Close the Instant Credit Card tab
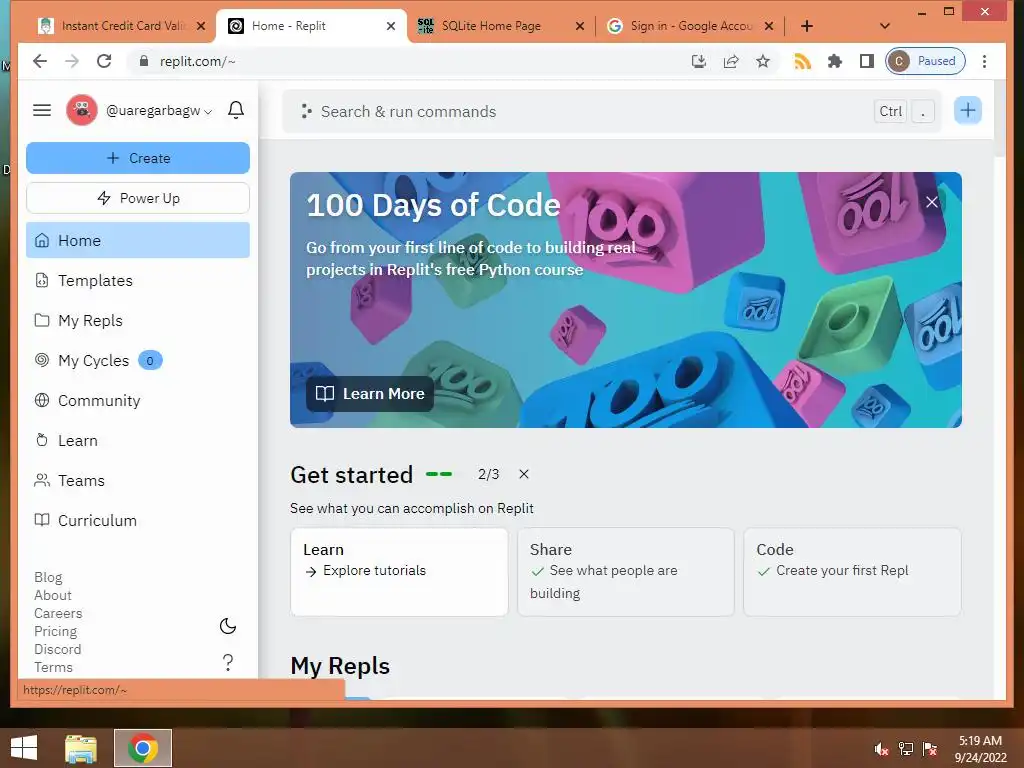 [200, 26]
